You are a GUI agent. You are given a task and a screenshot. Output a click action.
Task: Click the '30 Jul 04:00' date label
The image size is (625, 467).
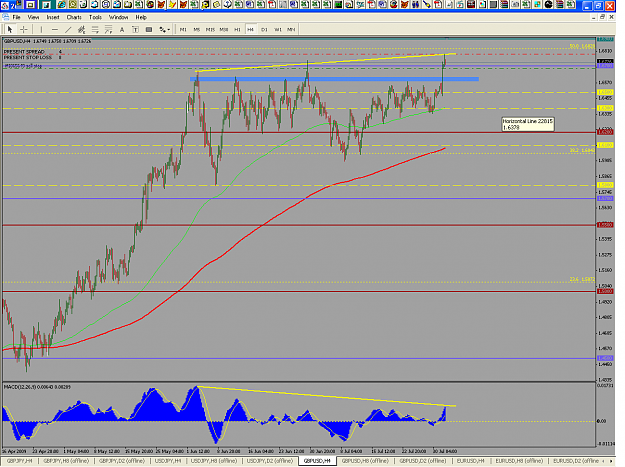(444, 451)
